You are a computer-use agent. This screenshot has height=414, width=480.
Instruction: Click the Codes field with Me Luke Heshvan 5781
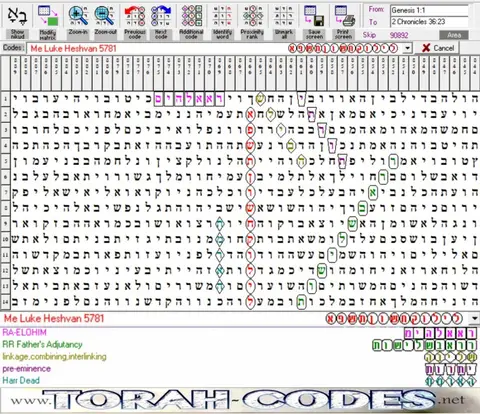click(x=215, y=48)
